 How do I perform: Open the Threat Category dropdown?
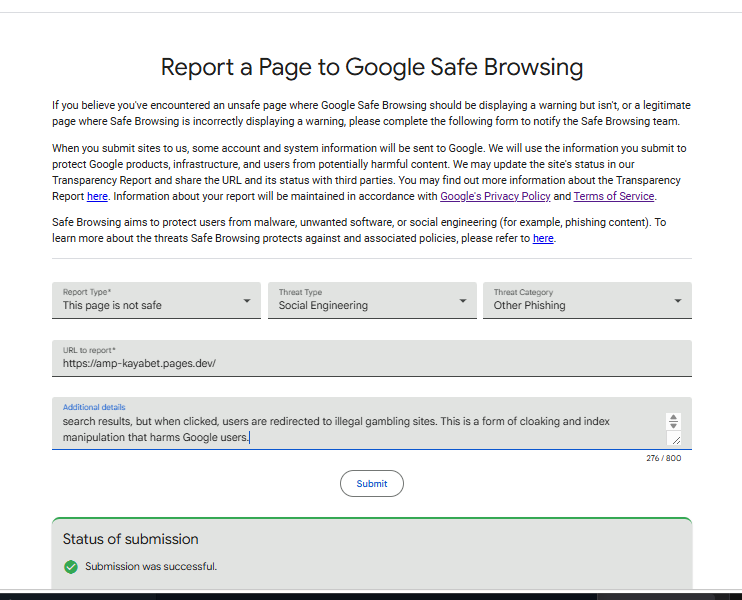point(587,300)
